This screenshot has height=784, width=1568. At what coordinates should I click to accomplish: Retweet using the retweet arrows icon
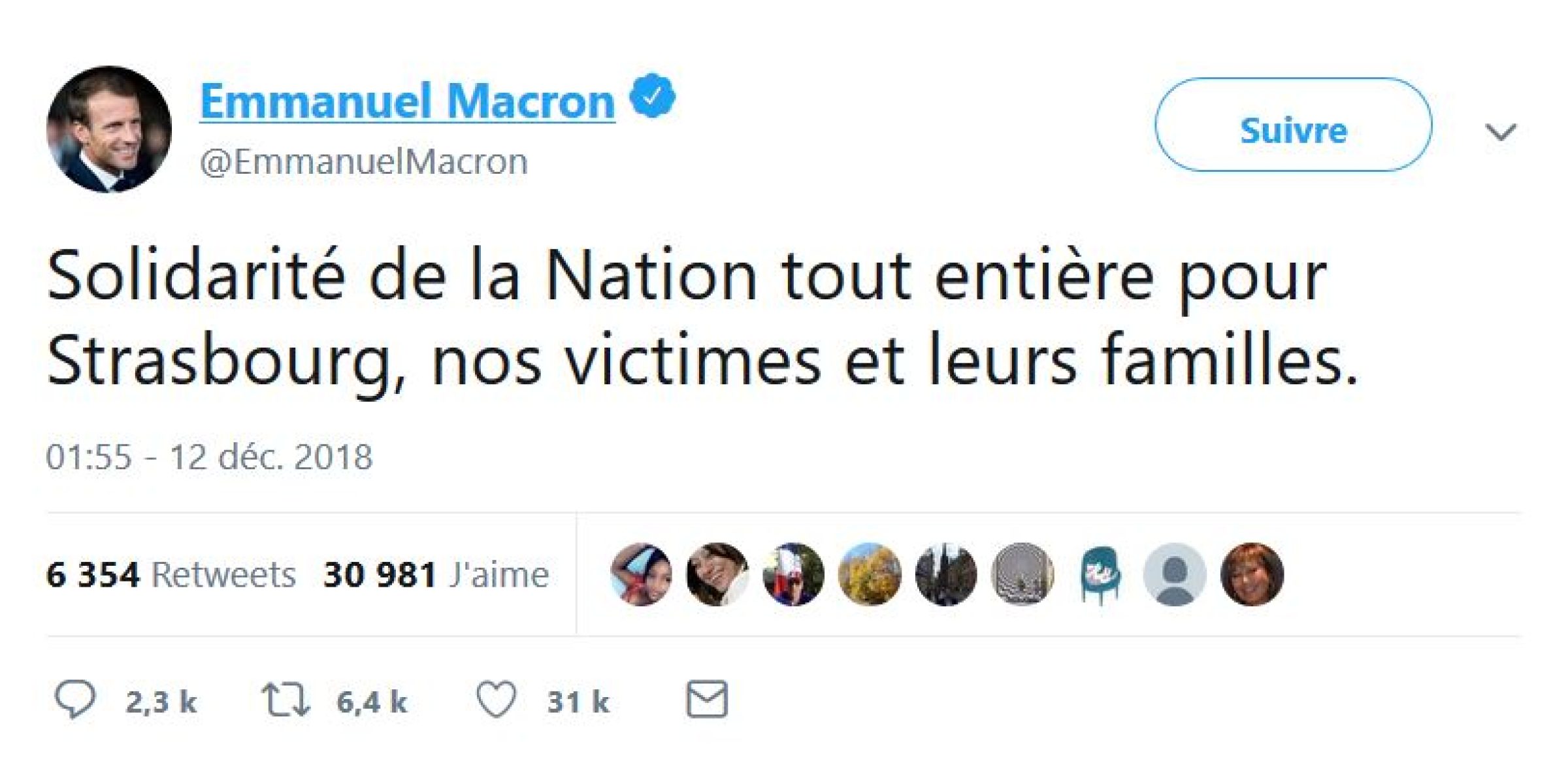point(286,700)
